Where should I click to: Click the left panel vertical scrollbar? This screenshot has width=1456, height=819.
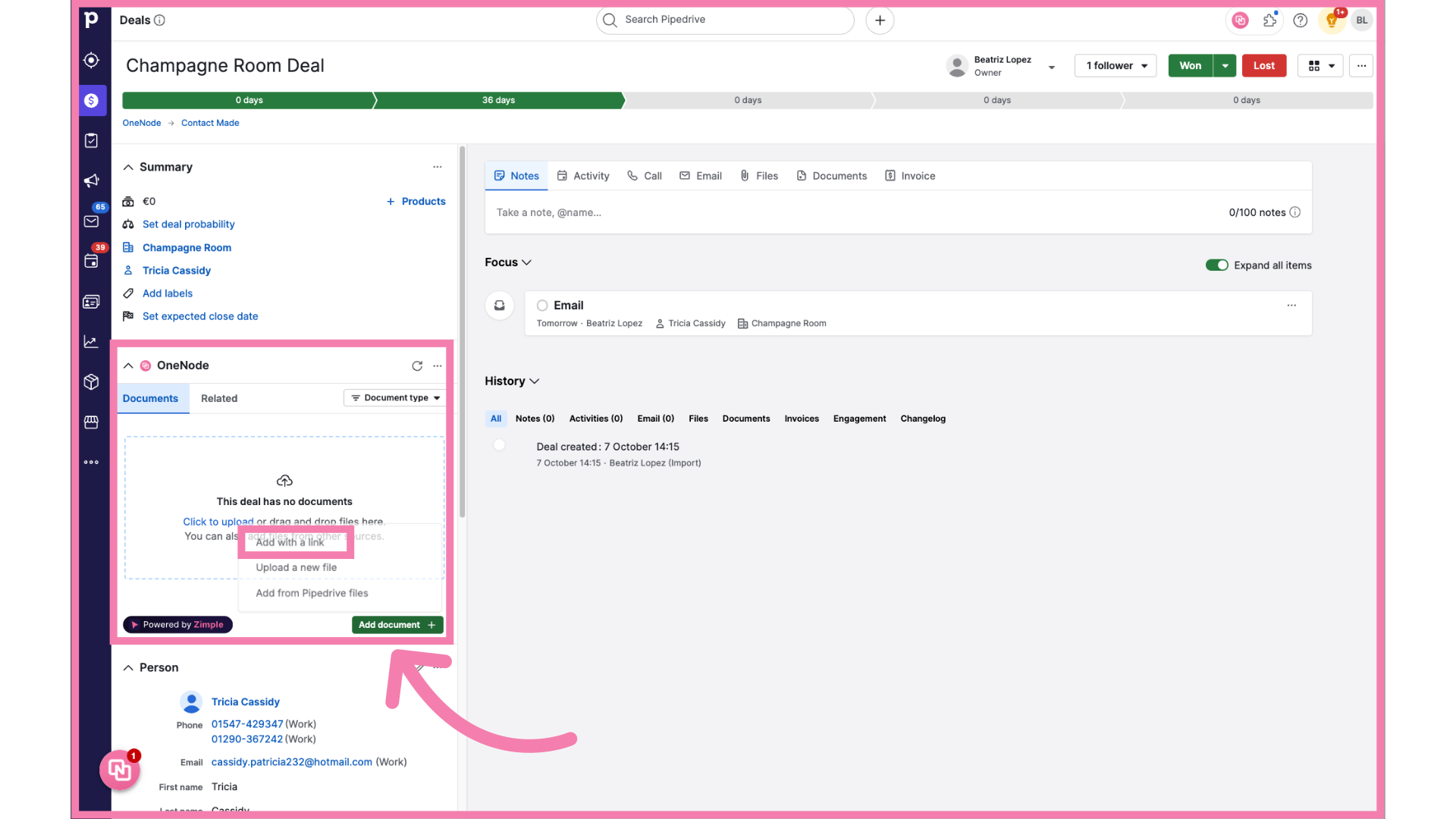pyautogui.click(x=462, y=331)
